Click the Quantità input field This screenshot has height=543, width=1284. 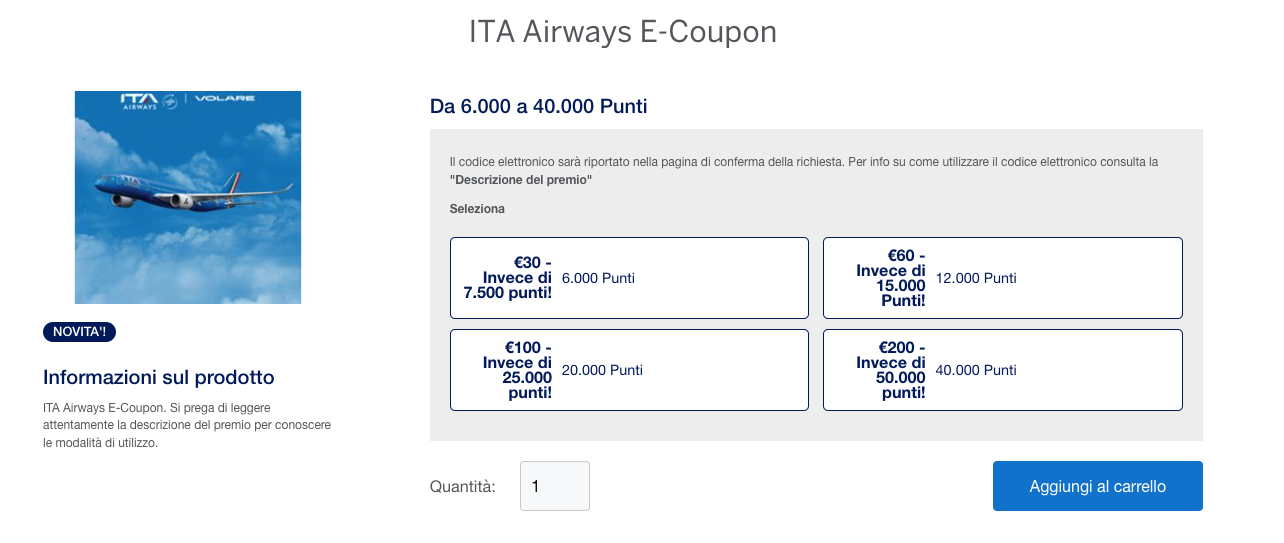click(555, 486)
